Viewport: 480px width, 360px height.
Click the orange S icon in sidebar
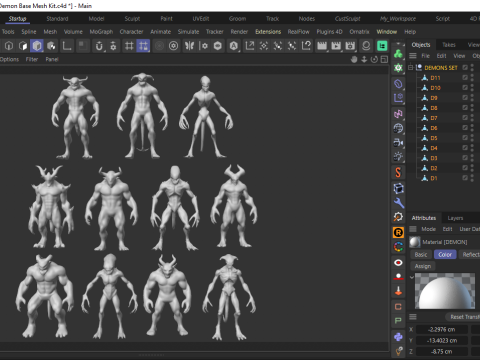point(398,173)
